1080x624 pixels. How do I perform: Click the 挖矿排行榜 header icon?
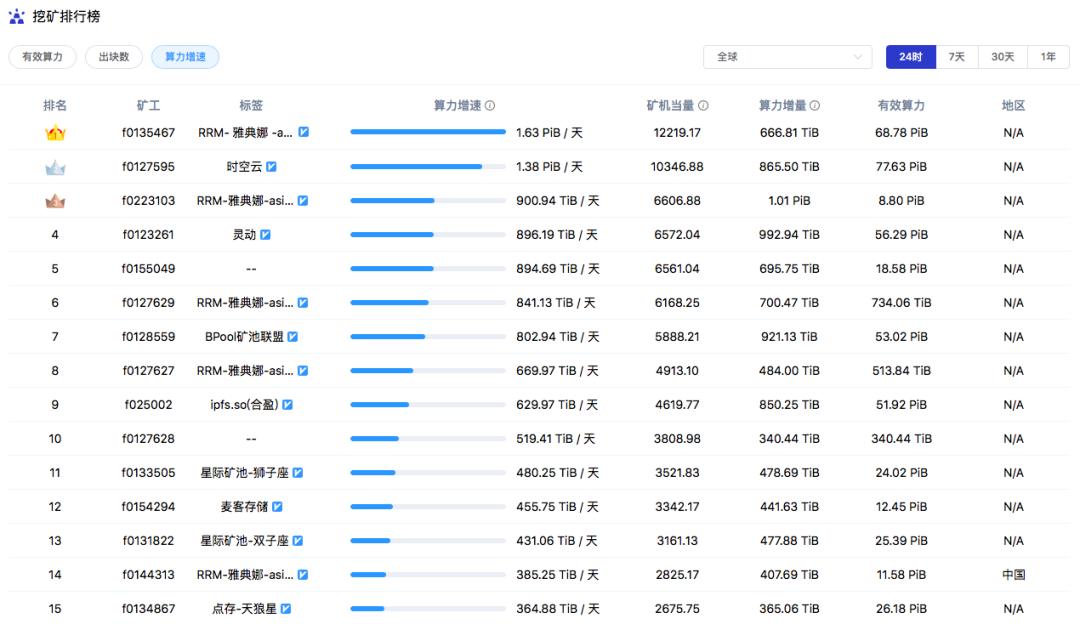pyautogui.click(x=15, y=16)
